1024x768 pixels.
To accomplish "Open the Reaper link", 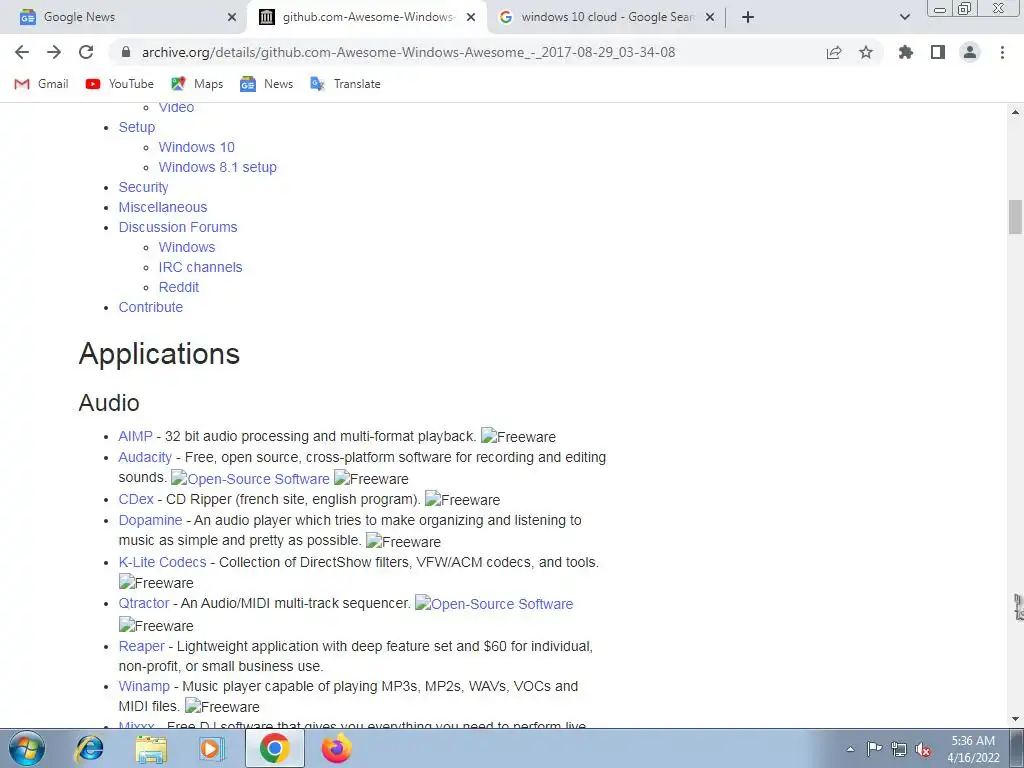I will click(x=141, y=647).
